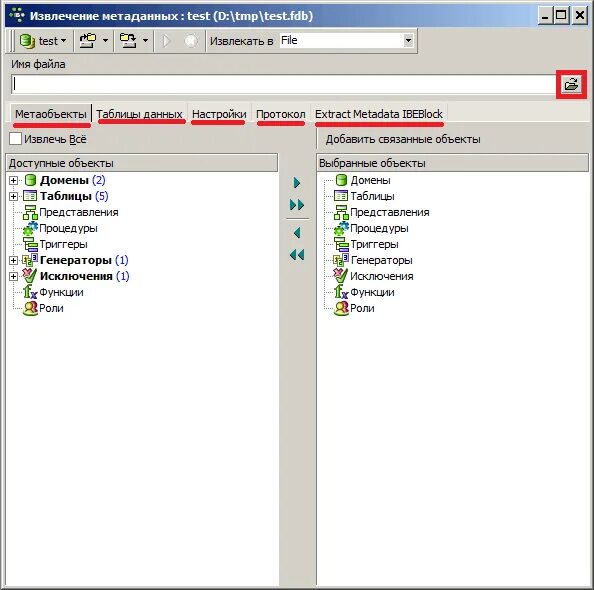Start extraction with the play arrow icon
Image resolution: width=594 pixels, height=590 pixels.
click(x=166, y=41)
